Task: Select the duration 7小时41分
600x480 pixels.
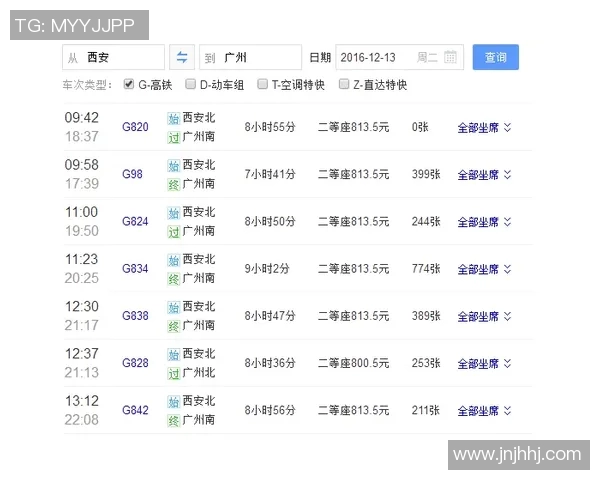Action: 270,174
